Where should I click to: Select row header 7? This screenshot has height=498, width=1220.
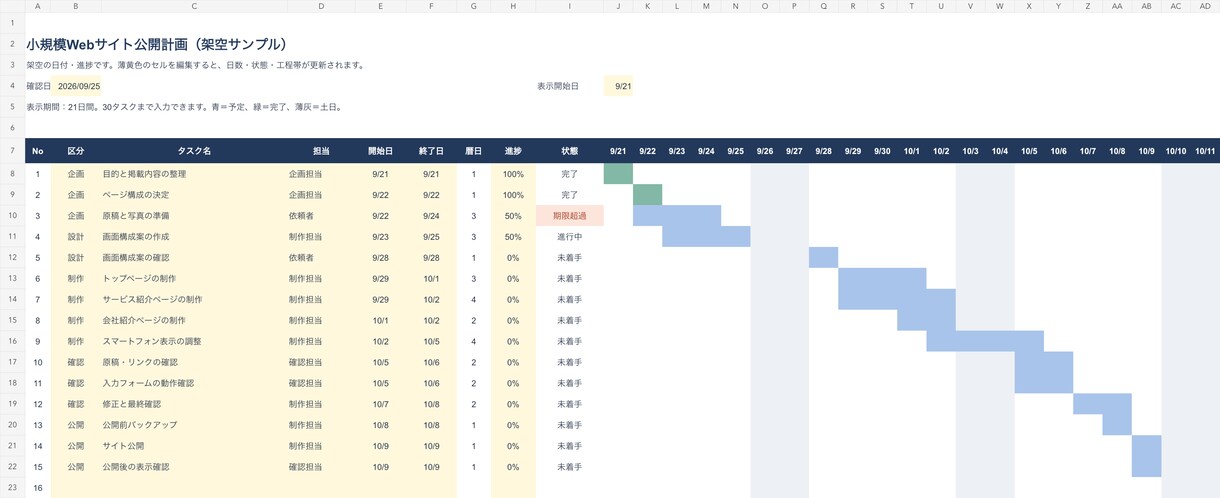click(x=12, y=151)
